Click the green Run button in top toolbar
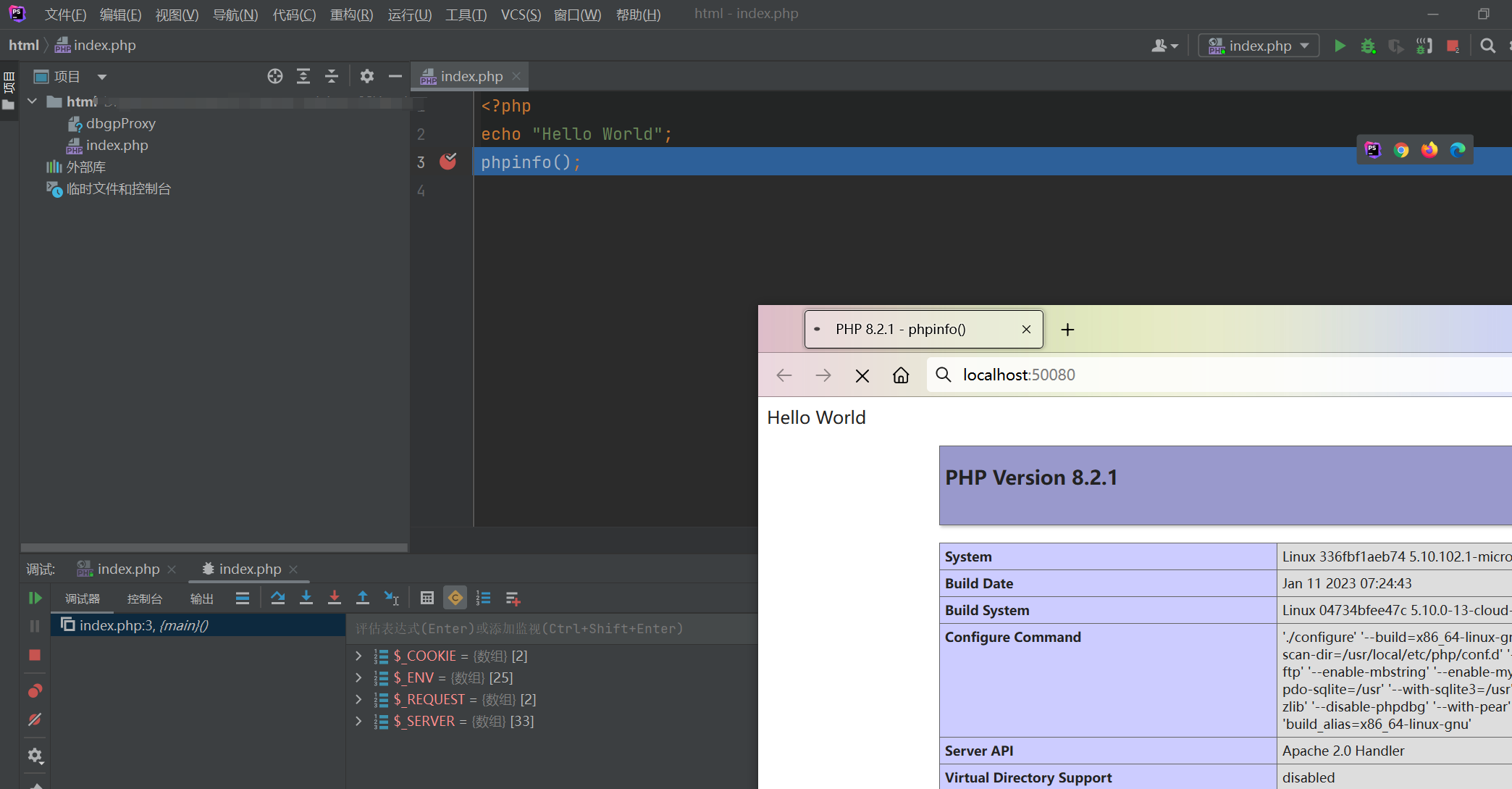Viewport: 1512px width, 789px height. pos(1340,46)
